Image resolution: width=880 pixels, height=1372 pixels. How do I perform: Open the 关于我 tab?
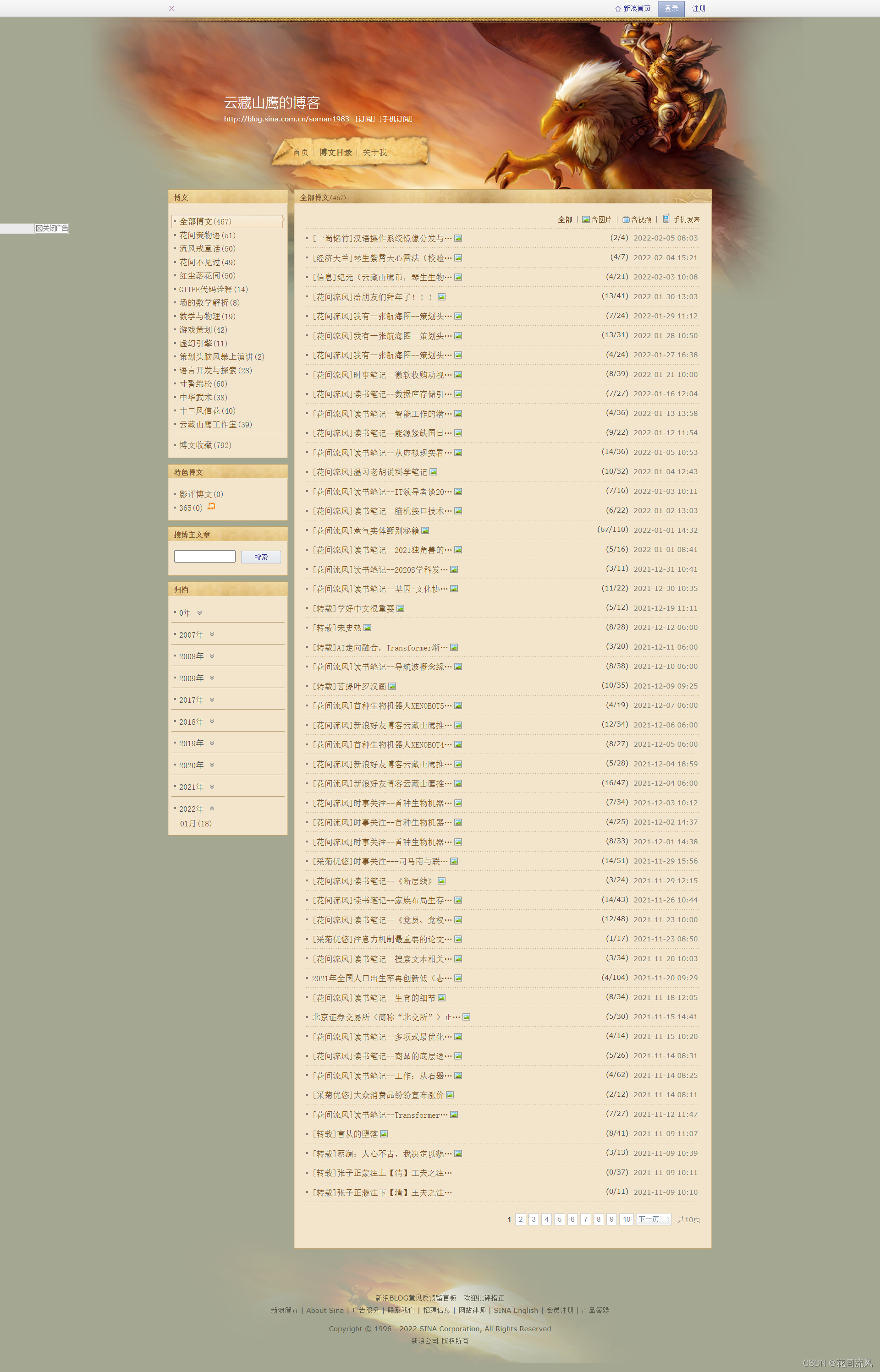click(375, 153)
